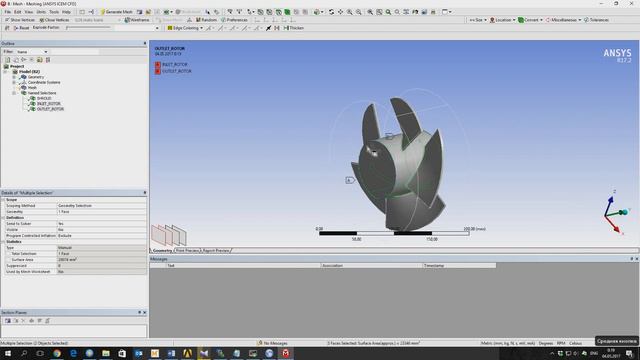The height and width of the screenshot is (360, 640).
Task: Select the Box Zoom tool
Action: pos(359,12)
